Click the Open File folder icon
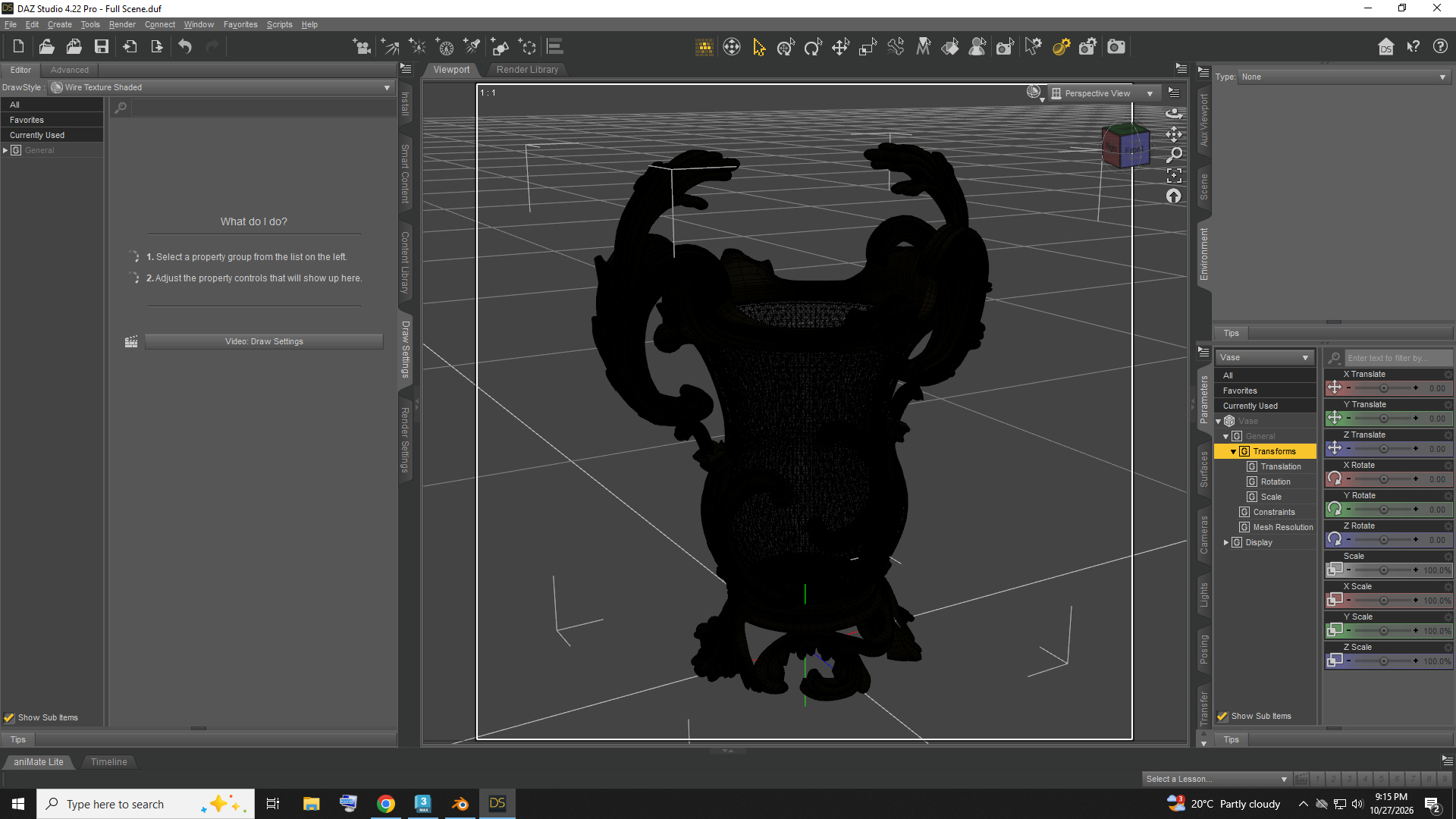The height and width of the screenshot is (819, 1456). pyautogui.click(x=46, y=47)
